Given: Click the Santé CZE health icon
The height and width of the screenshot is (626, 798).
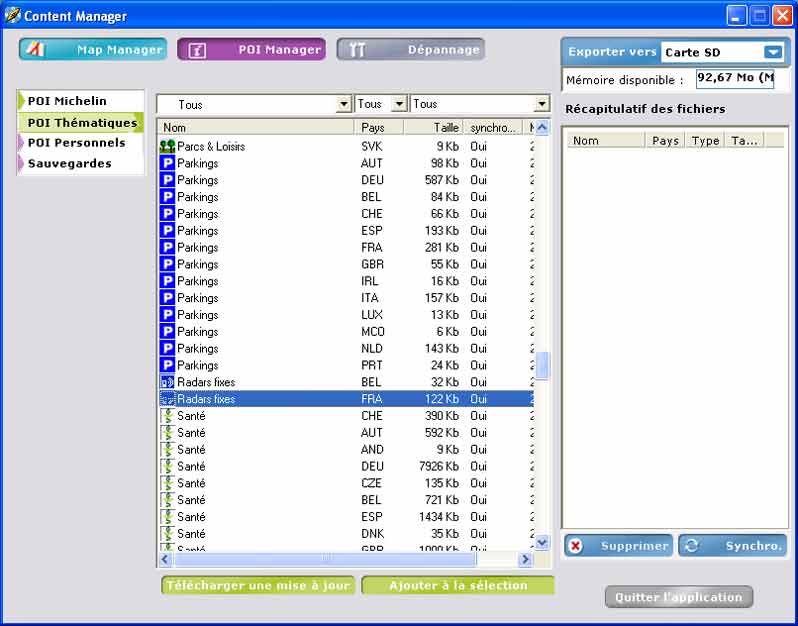Looking at the screenshot, I should [167, 483].
